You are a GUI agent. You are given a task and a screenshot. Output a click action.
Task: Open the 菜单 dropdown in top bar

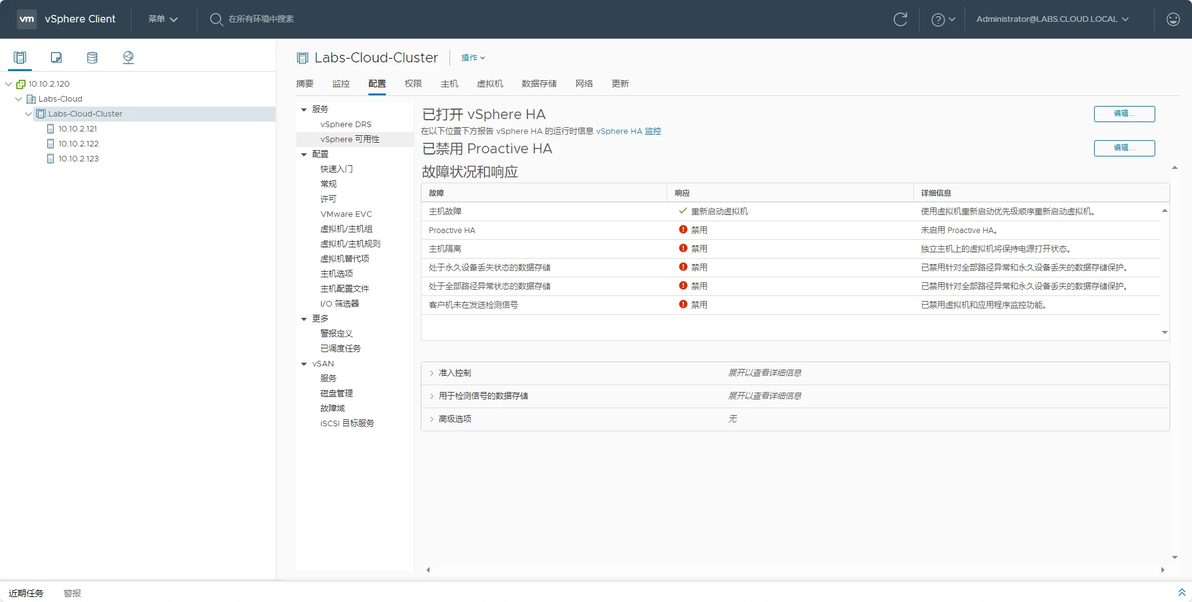point(163,19)
